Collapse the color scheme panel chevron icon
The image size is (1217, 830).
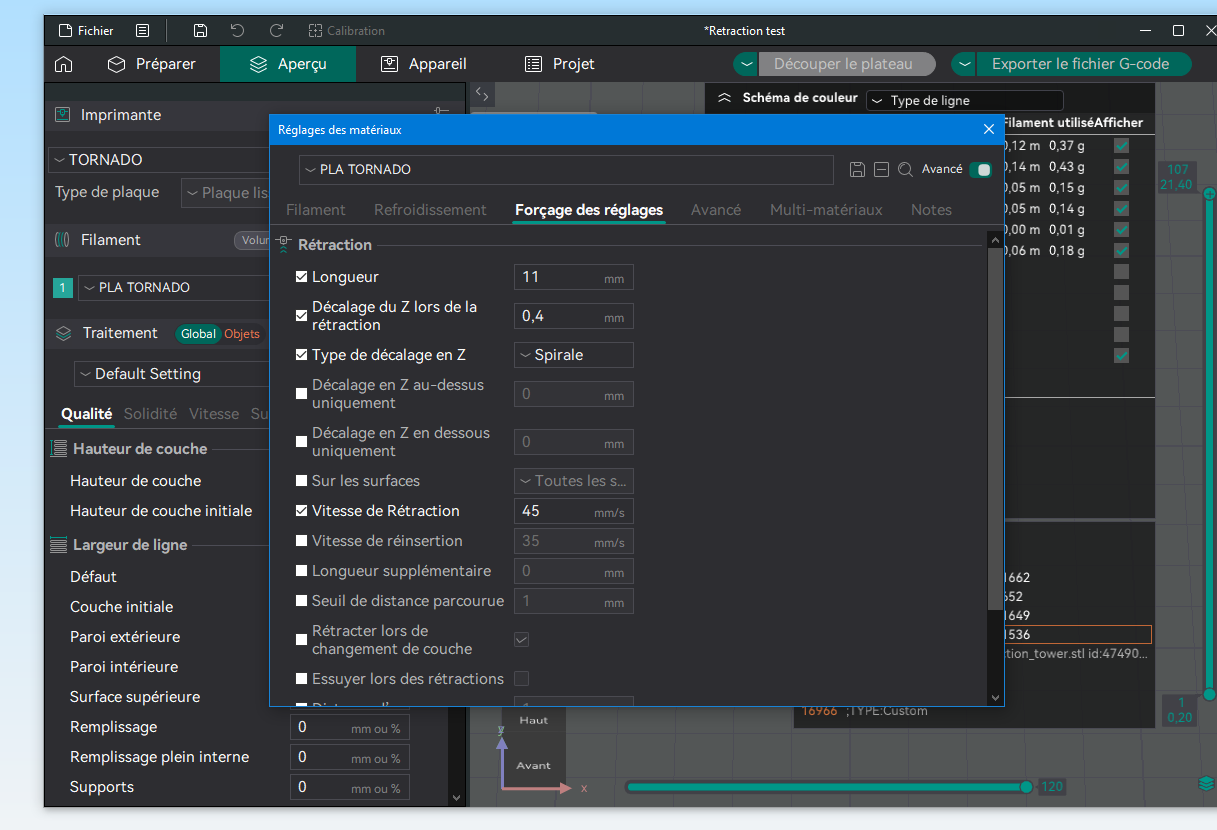[725, 99]
